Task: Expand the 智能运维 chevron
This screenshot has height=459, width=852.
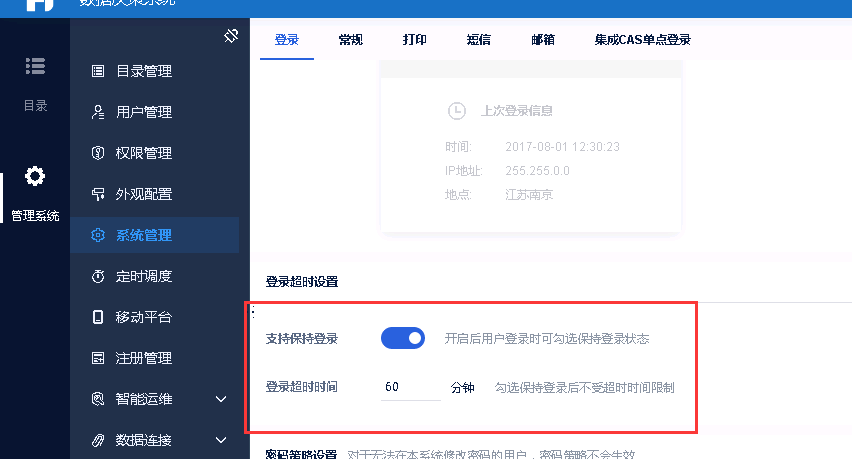Action: coord(221,399)
